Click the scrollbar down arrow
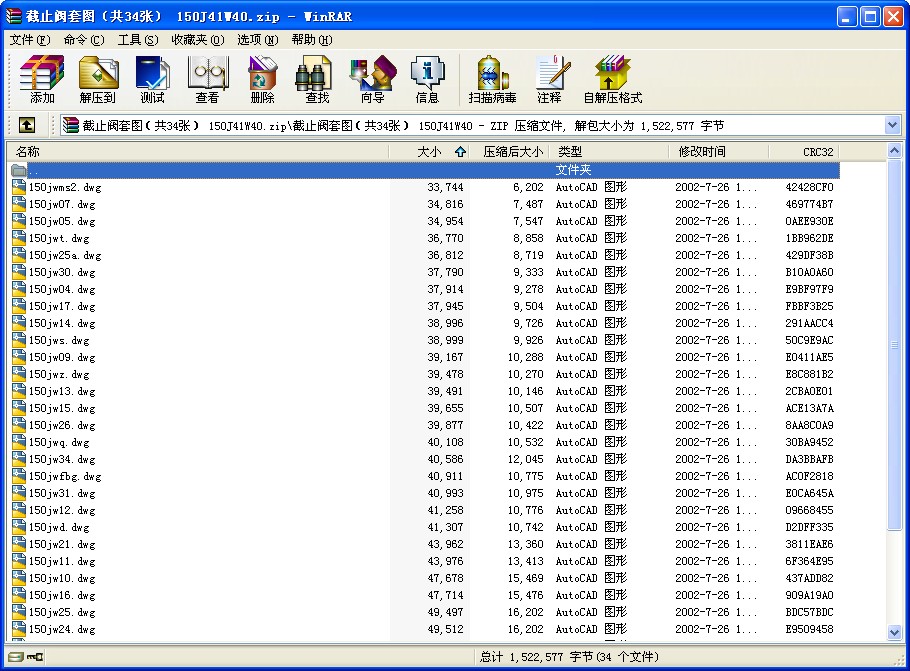This screenshot has height=671, width=910. [894, 632]
